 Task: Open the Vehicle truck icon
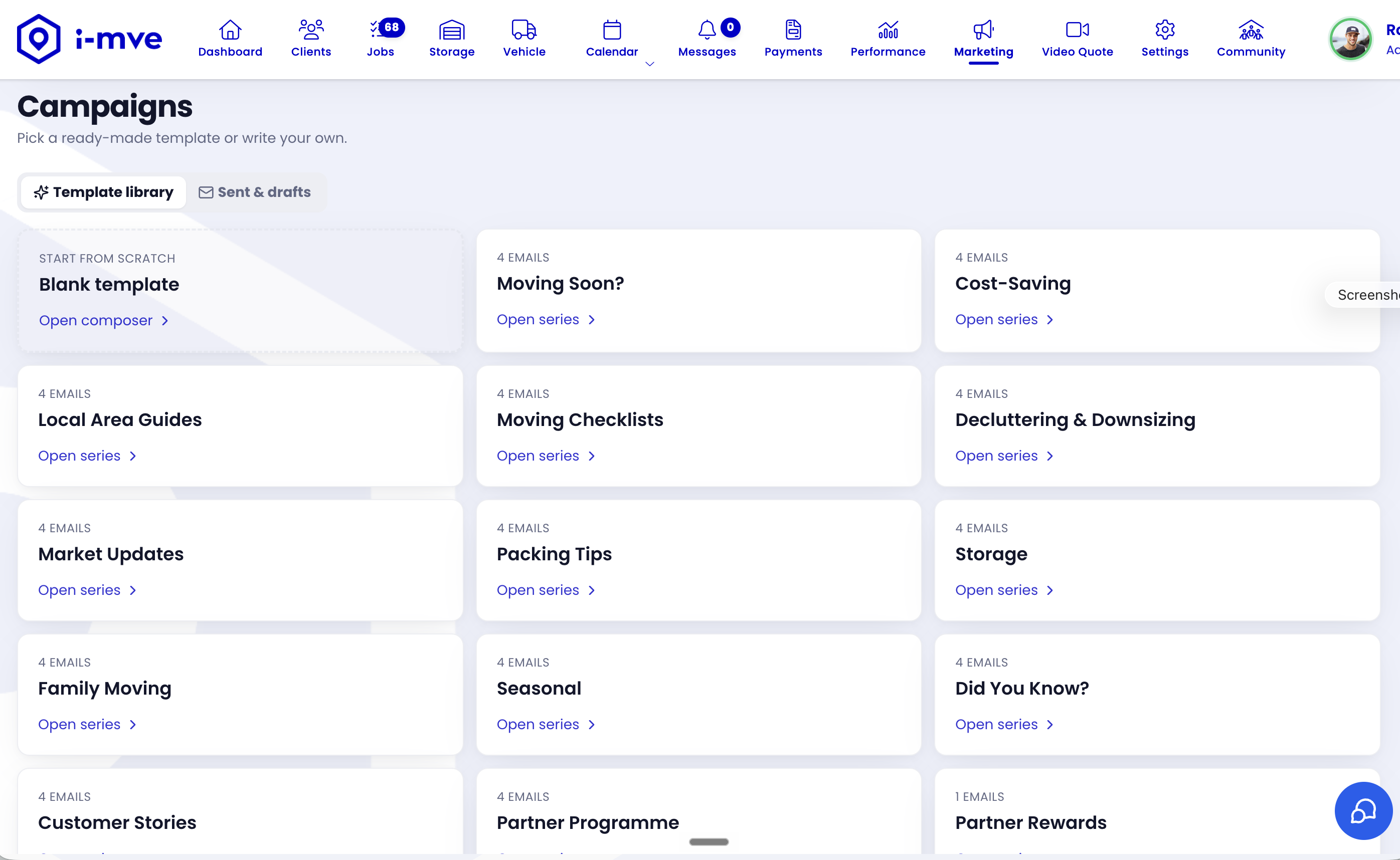[x=524, y=30]
